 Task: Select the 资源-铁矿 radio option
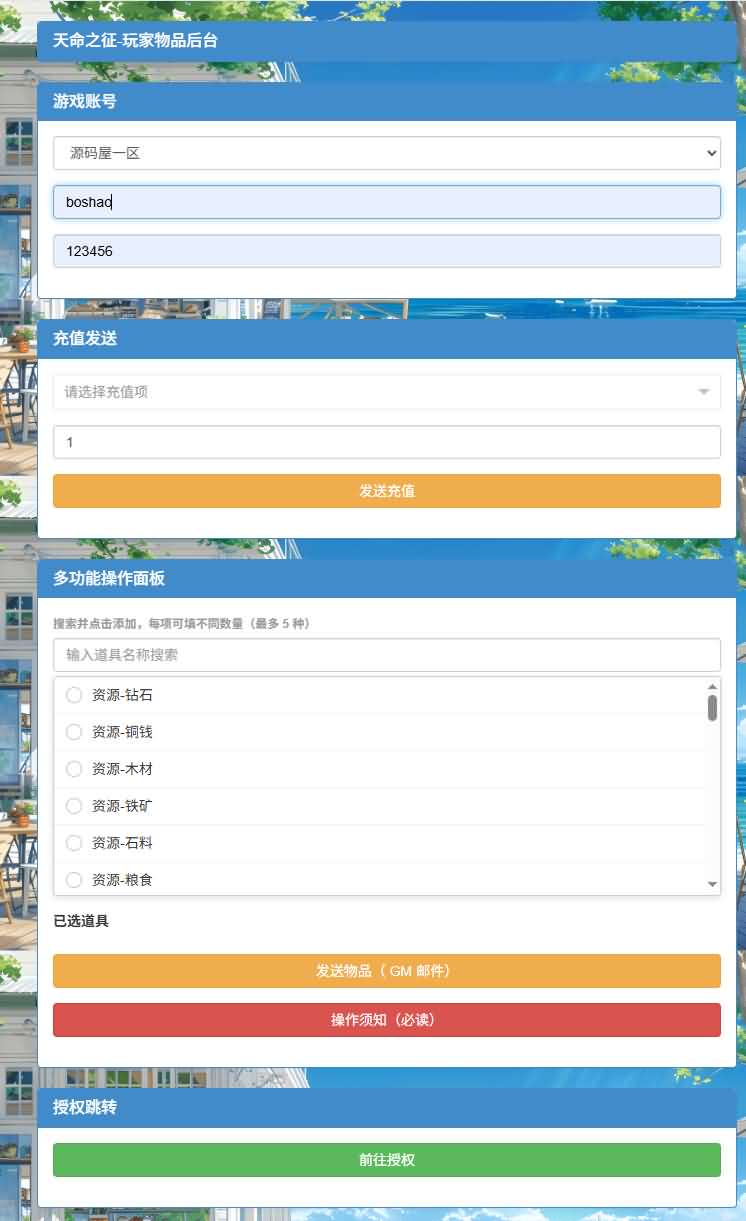tap(74, 806)
